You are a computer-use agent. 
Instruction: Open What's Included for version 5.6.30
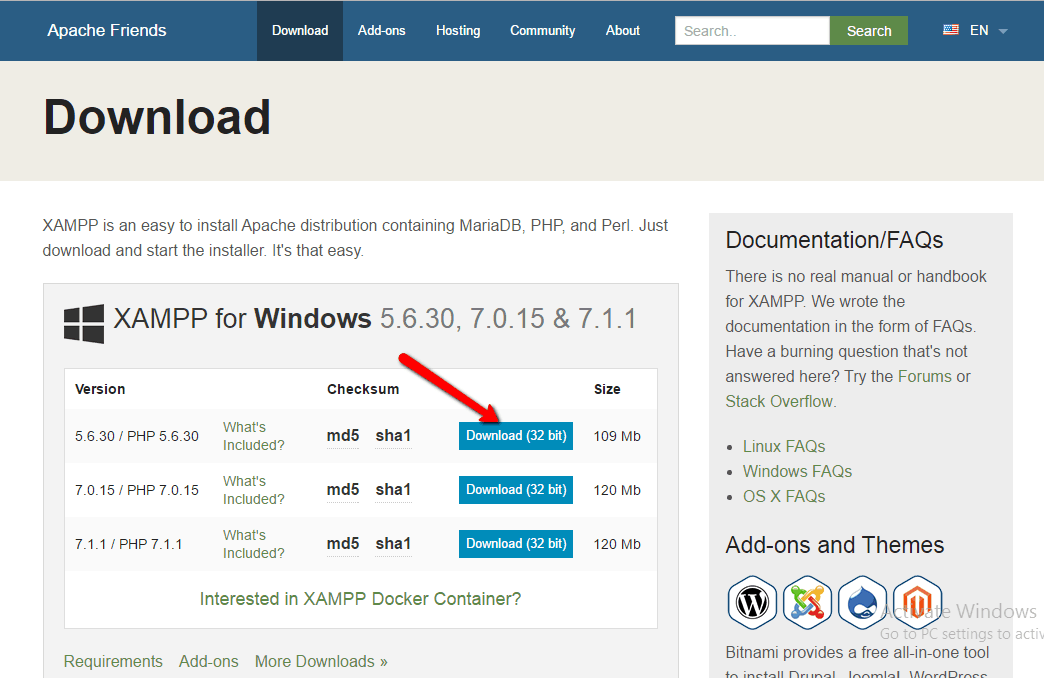254,436
